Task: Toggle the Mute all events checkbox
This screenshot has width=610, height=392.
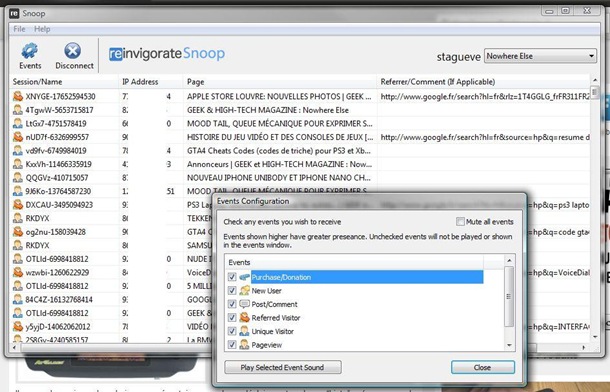Action: [460, 222]
